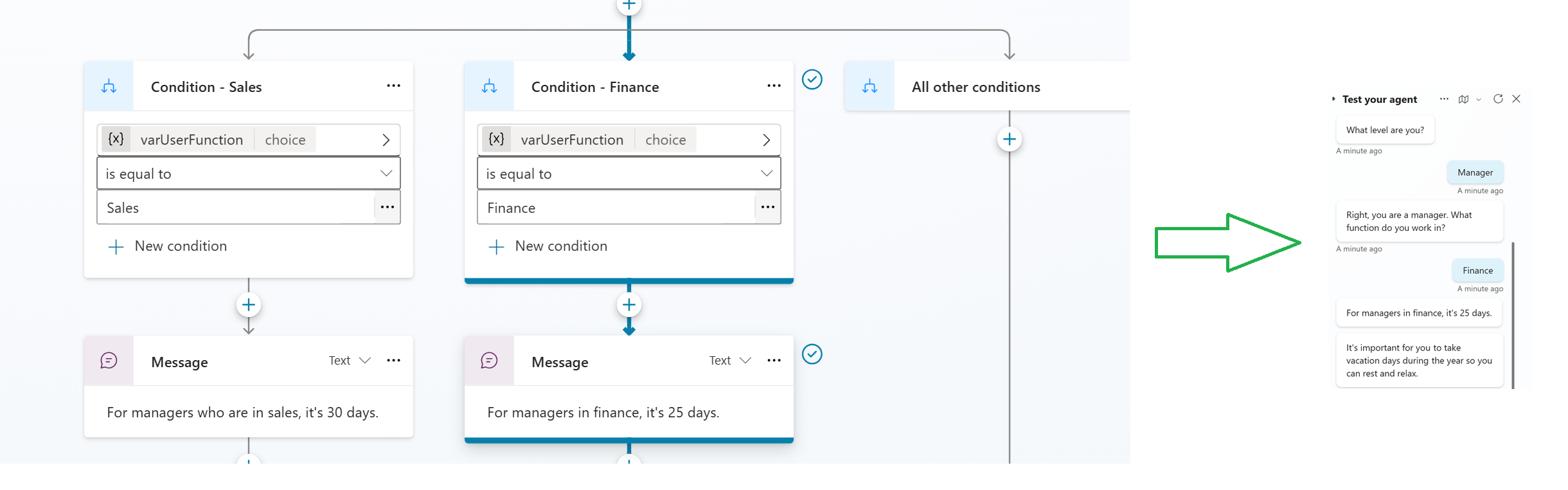Image resolution: width=1568 pixels, height=490 pixels.
Task: Refresh the Test your agent conversation
Action: click(x=1499, y=99)
